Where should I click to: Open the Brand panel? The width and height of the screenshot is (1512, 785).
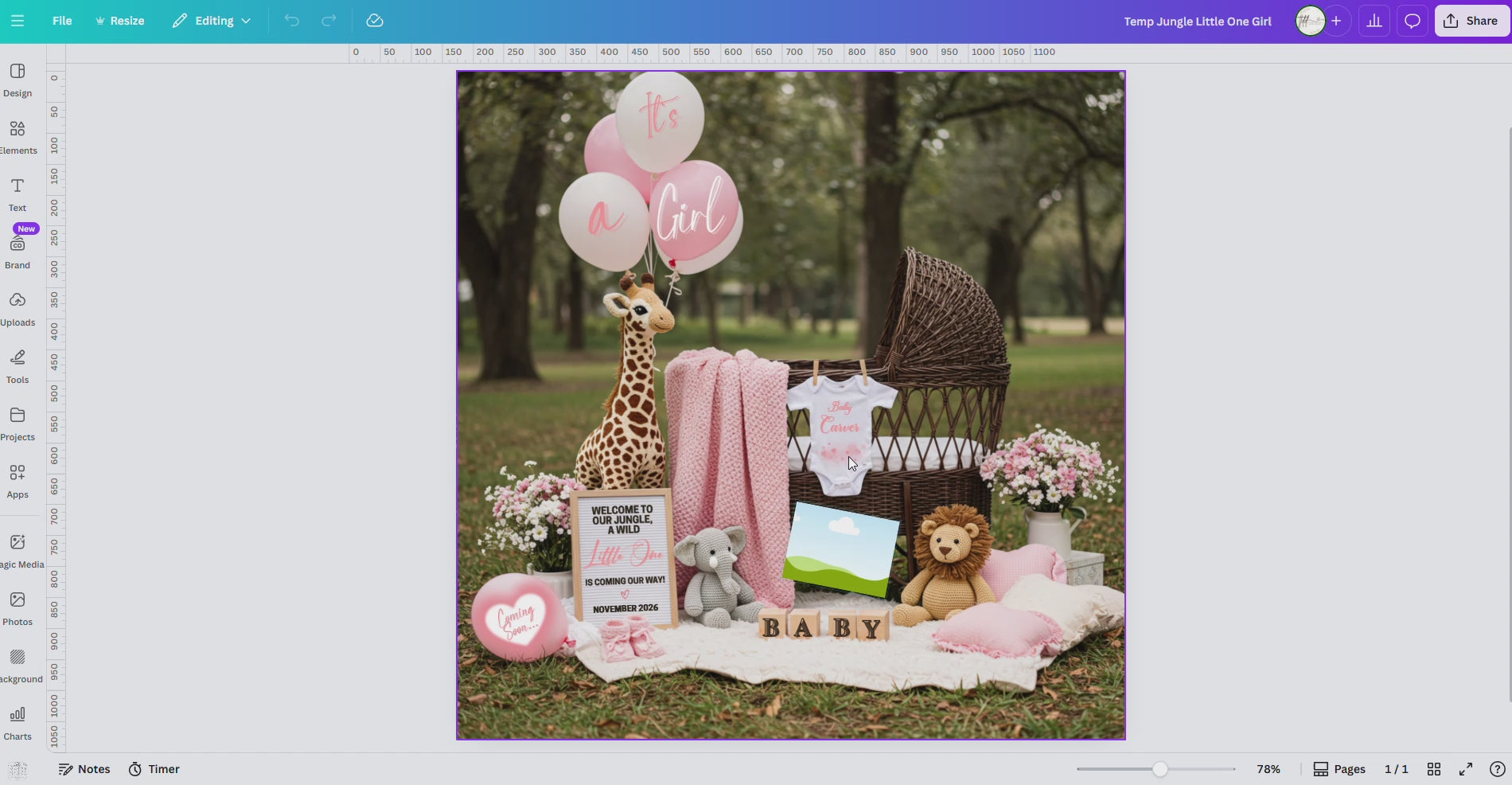[17, 251]
